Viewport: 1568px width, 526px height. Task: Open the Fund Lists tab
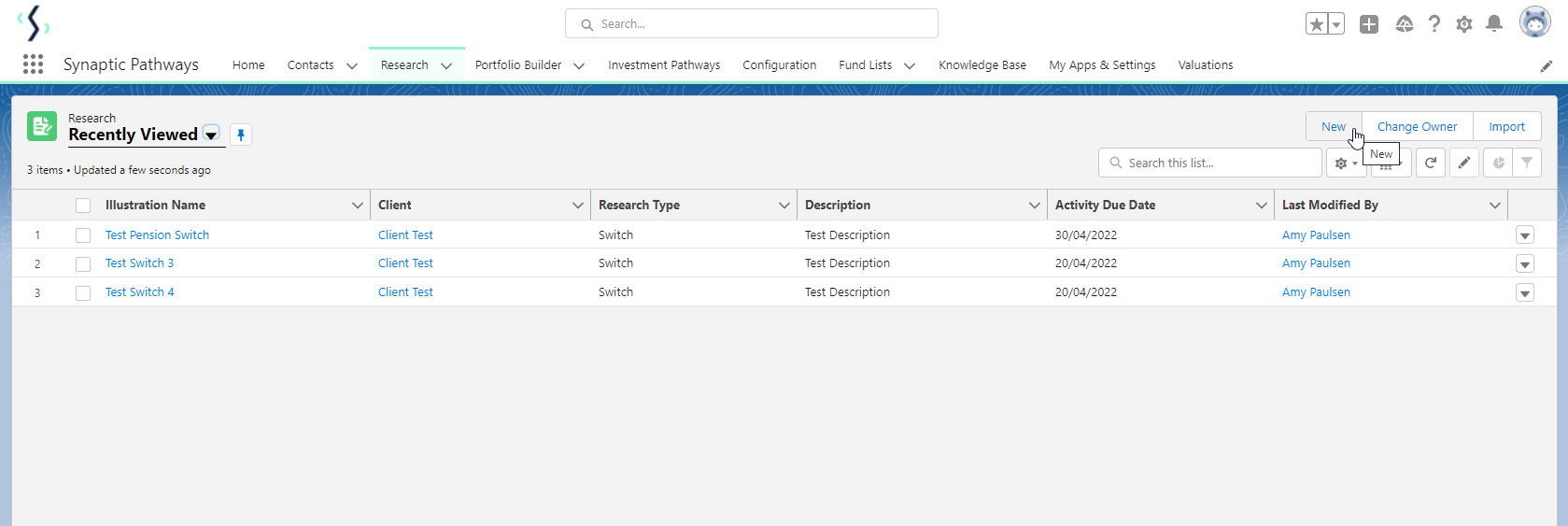(x=865, y=65)
